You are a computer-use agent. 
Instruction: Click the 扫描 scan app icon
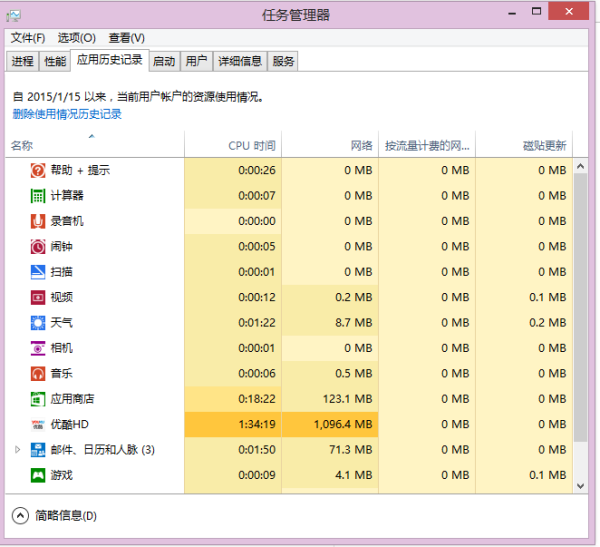click(38, 272)
